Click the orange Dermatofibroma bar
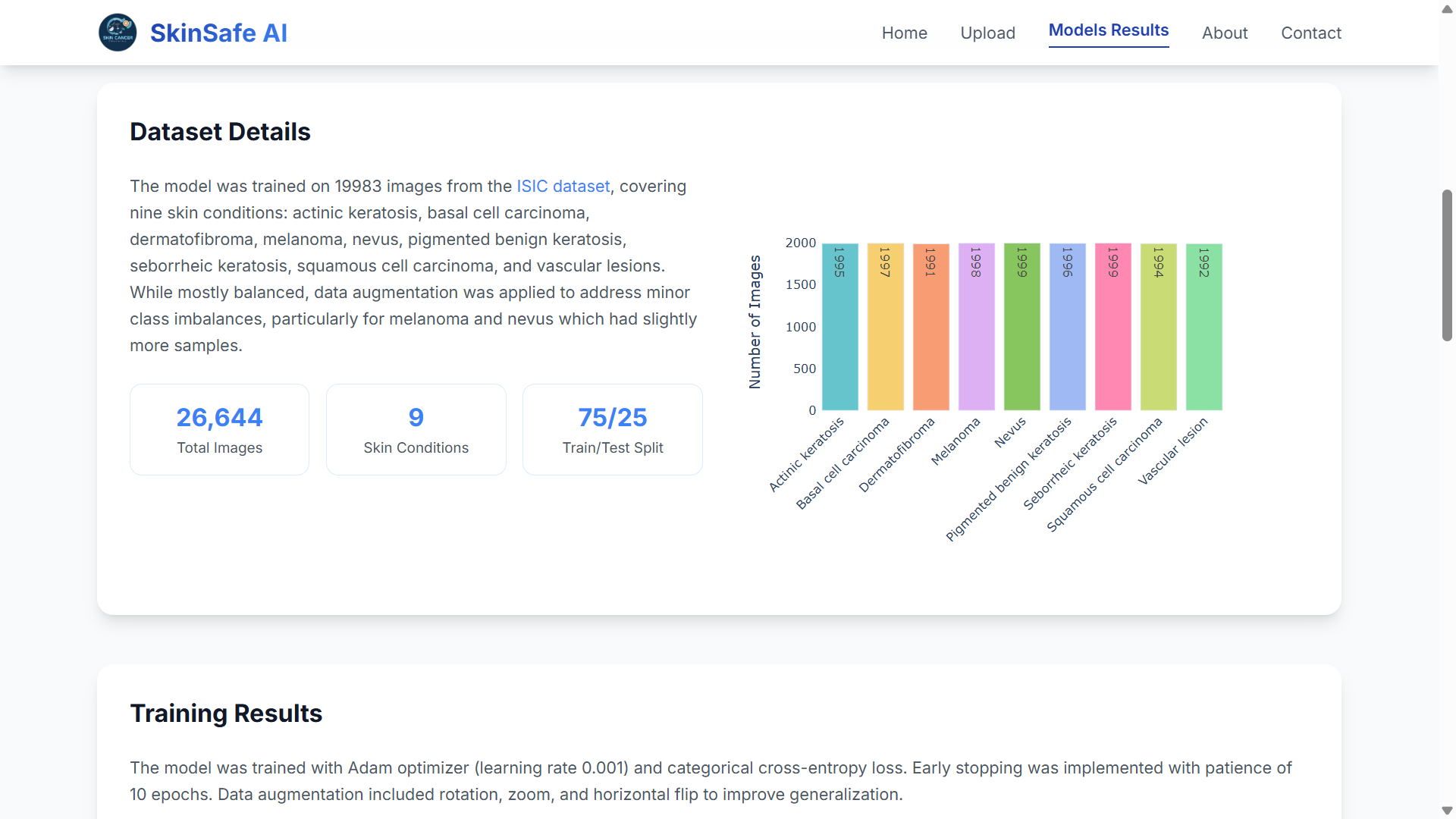1456x819 pixels. coord(930,341)
